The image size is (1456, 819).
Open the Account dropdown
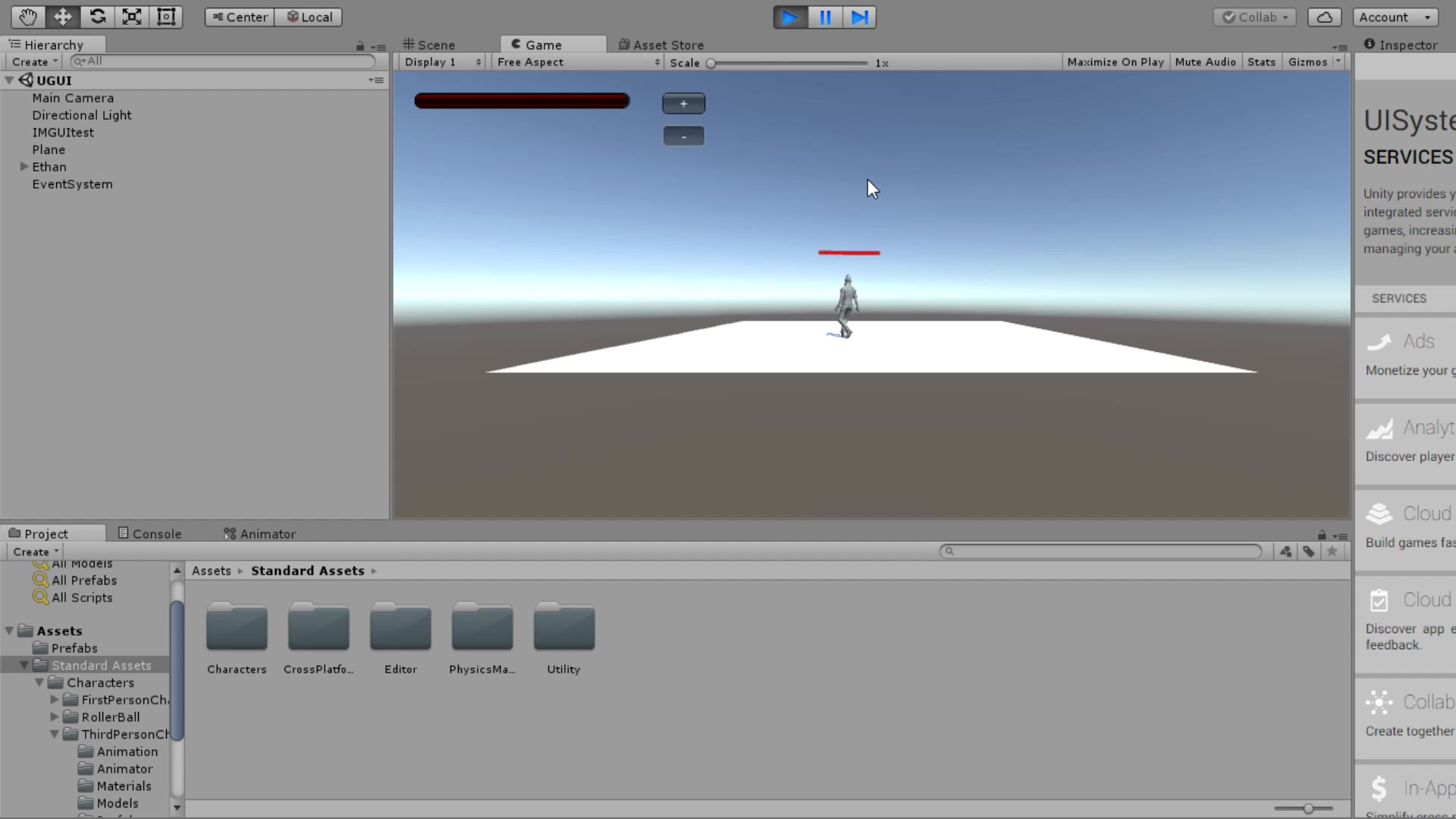1395,17
